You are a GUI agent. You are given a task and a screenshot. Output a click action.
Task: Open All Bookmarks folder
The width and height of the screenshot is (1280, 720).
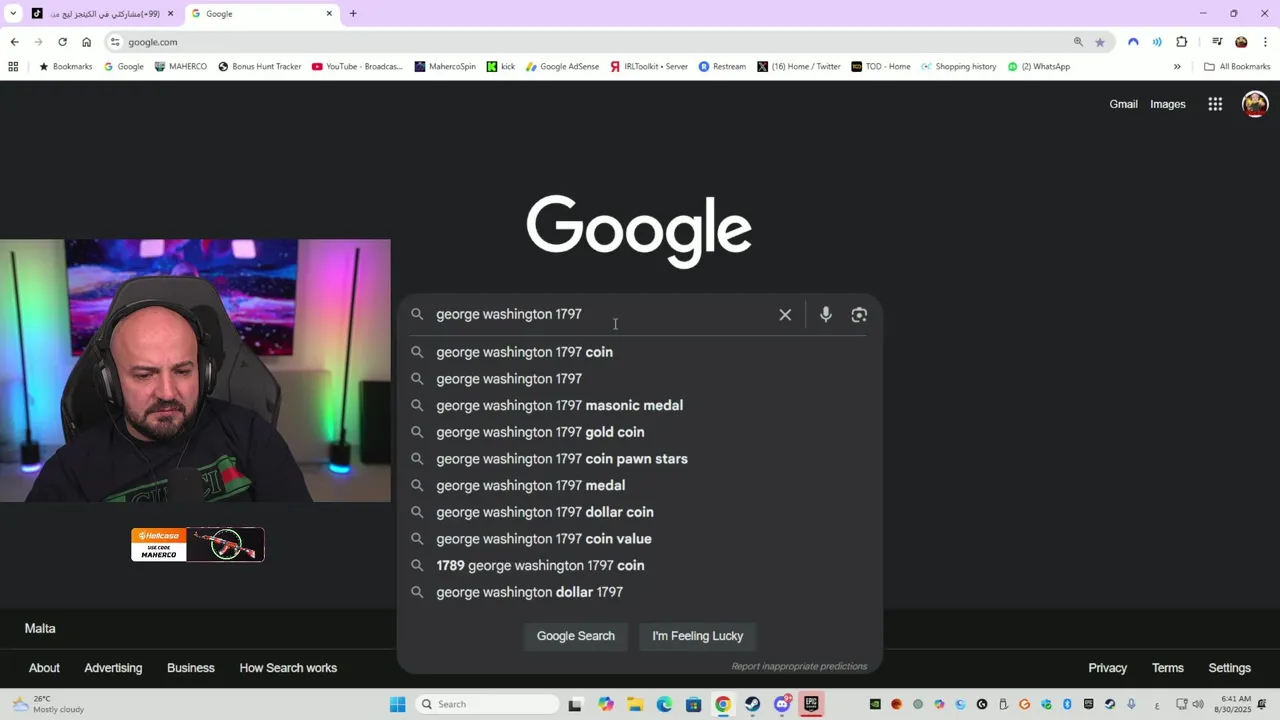tap(1237, 67)
